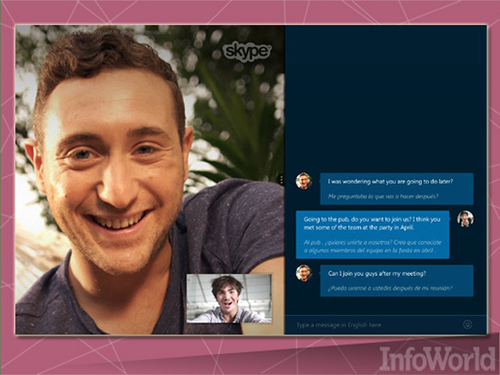Select the self-view video thumbnail
Viewport: 500px width, 375px height.
pos(229,299)
